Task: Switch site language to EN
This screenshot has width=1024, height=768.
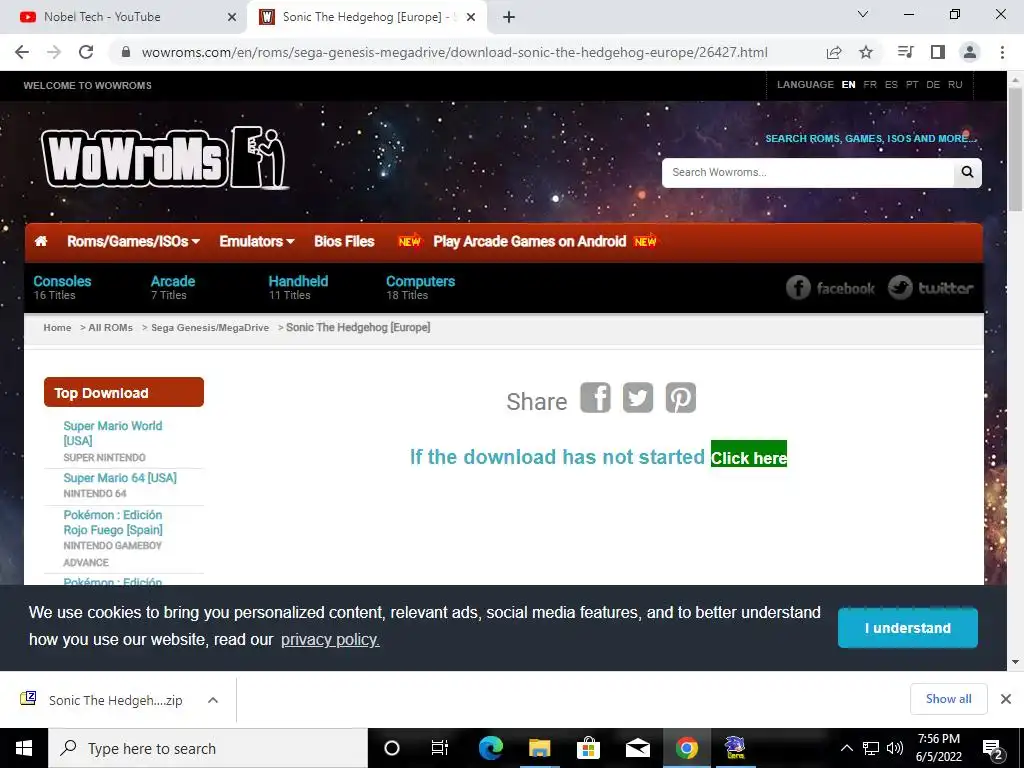Action: point(848,85)
